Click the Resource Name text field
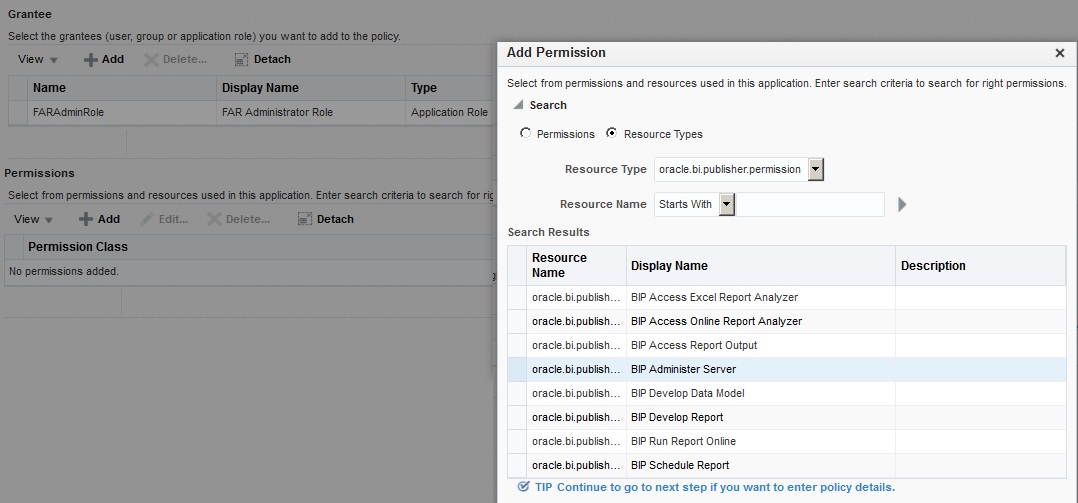 tap(811, 204)
